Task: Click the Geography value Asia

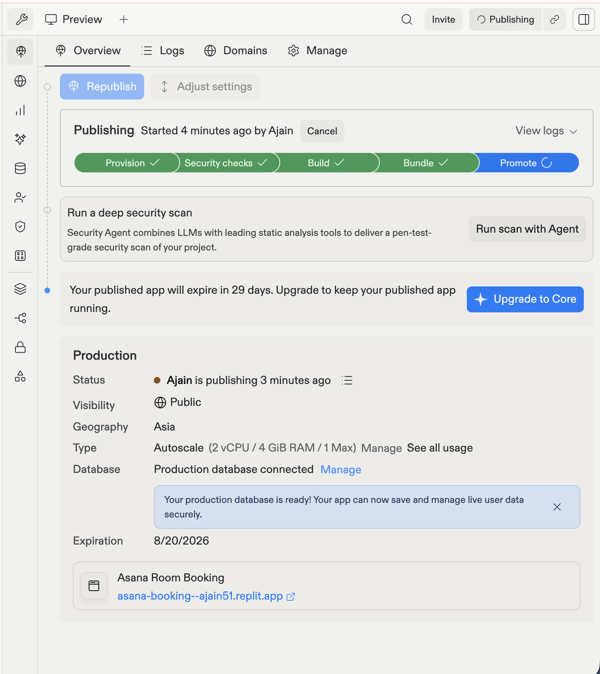Action: [164, 427]
